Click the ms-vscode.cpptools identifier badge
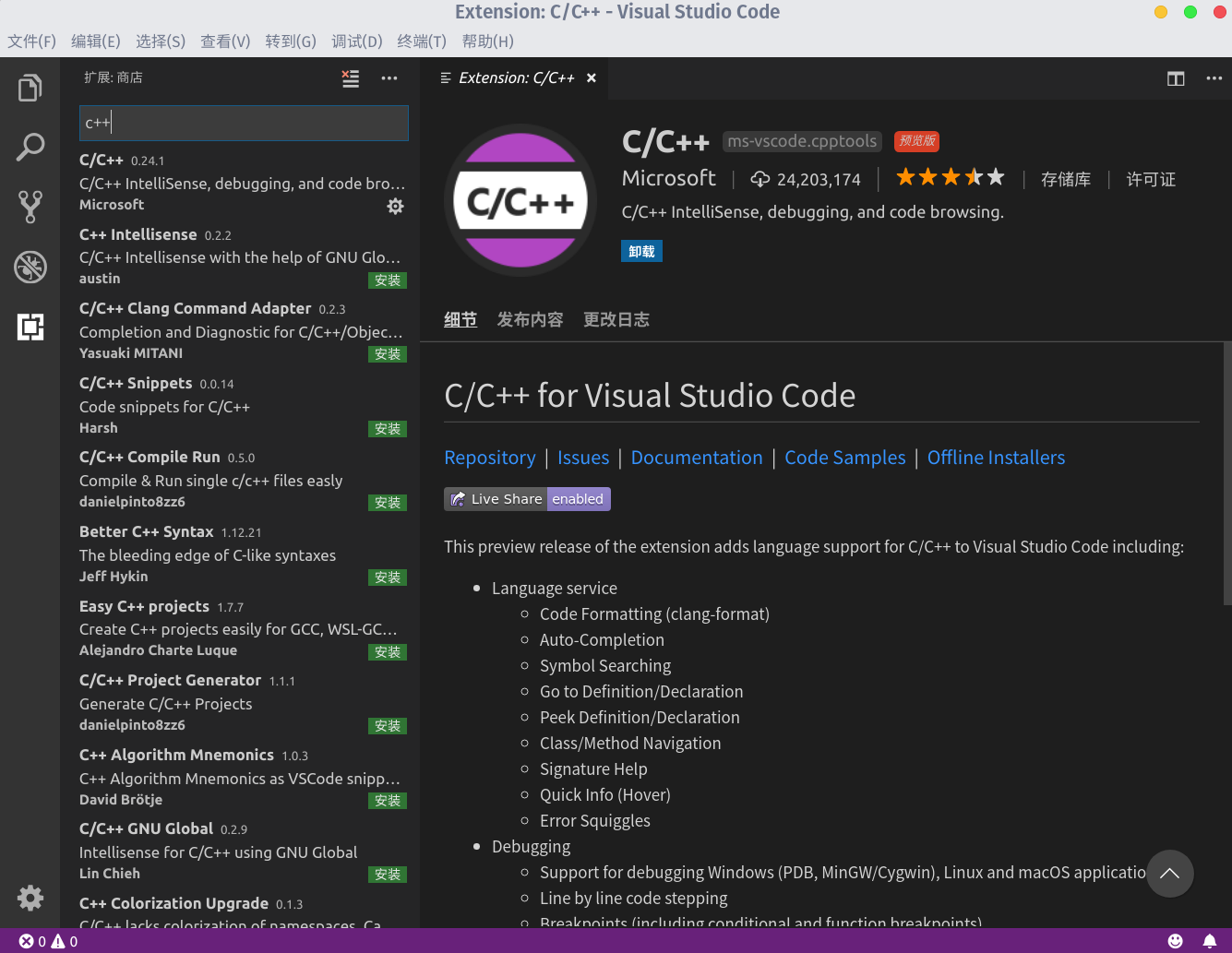The width and height of the screenshot is (1232, 953). pyautogui.click(x=802, y=141)
